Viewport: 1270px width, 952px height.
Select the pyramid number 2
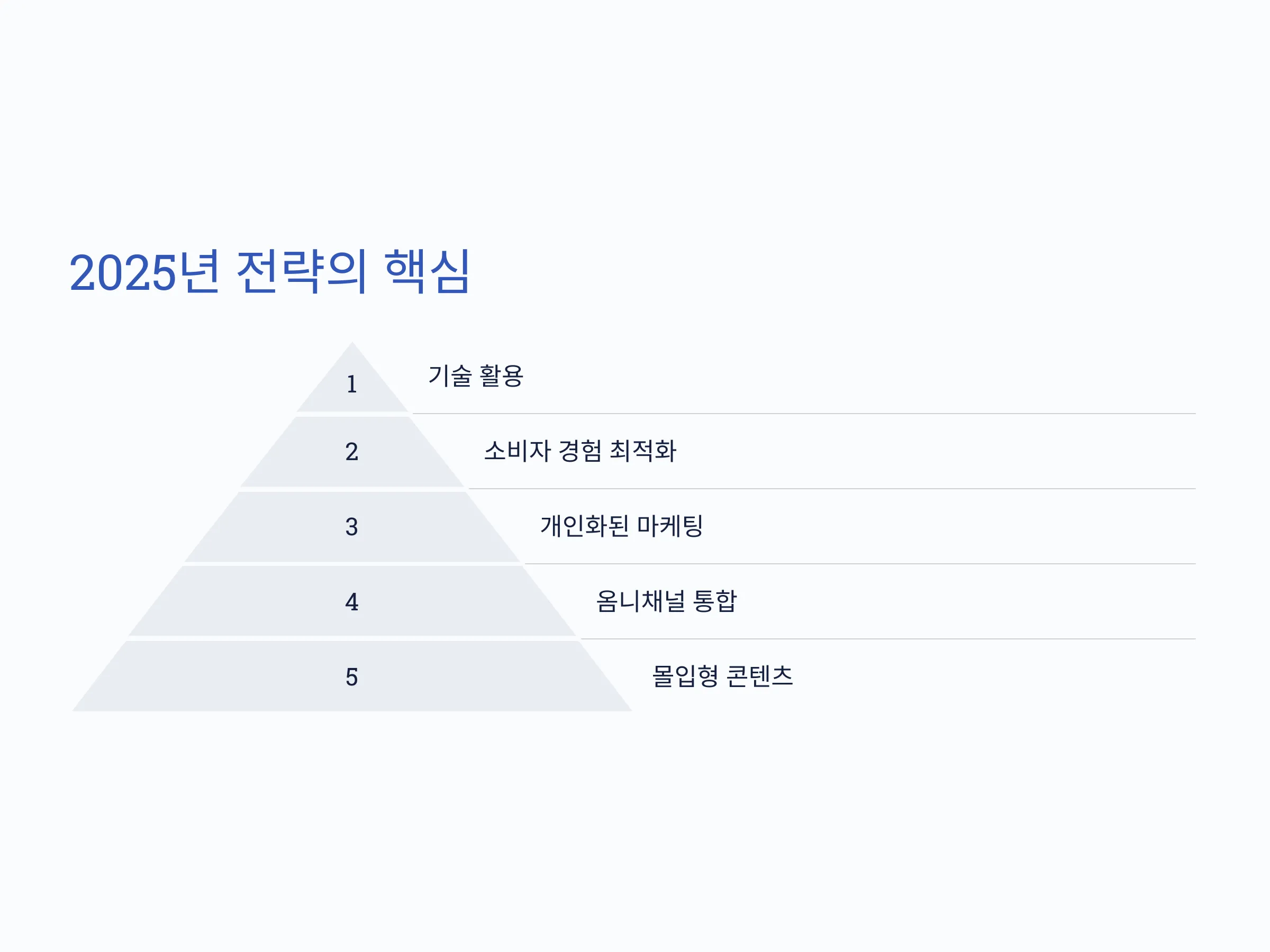coord(352,452)
